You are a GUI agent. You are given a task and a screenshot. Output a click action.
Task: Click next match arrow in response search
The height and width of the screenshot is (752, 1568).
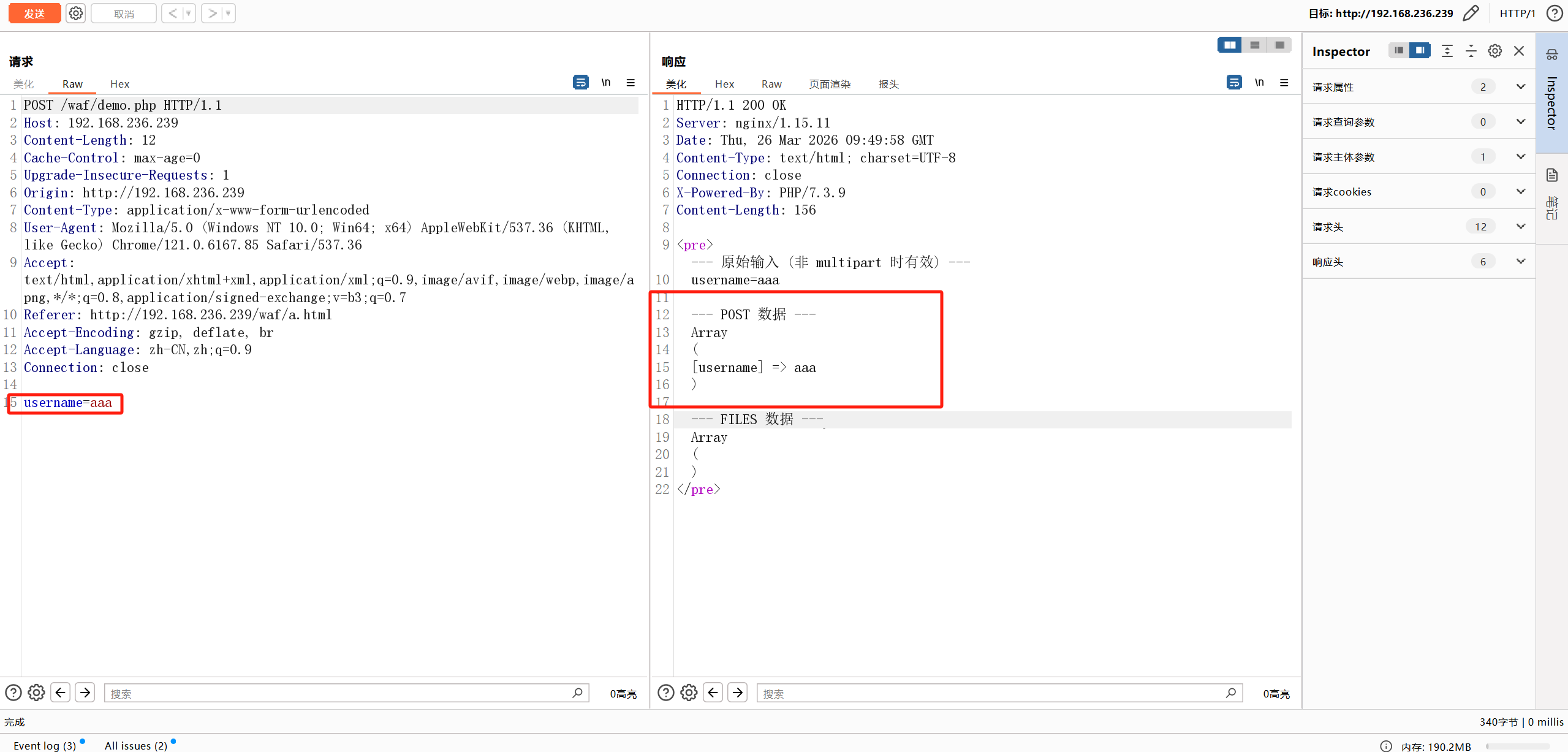[738, 693]
